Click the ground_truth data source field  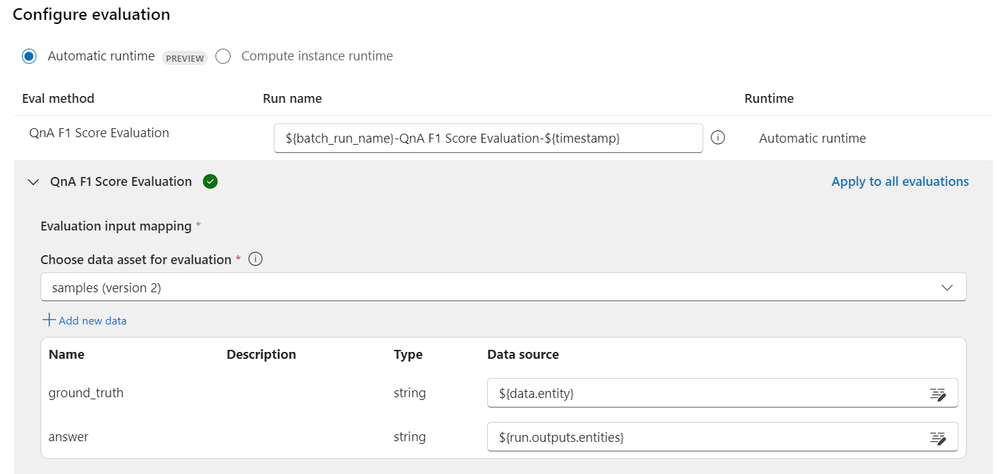click(705, 394)
